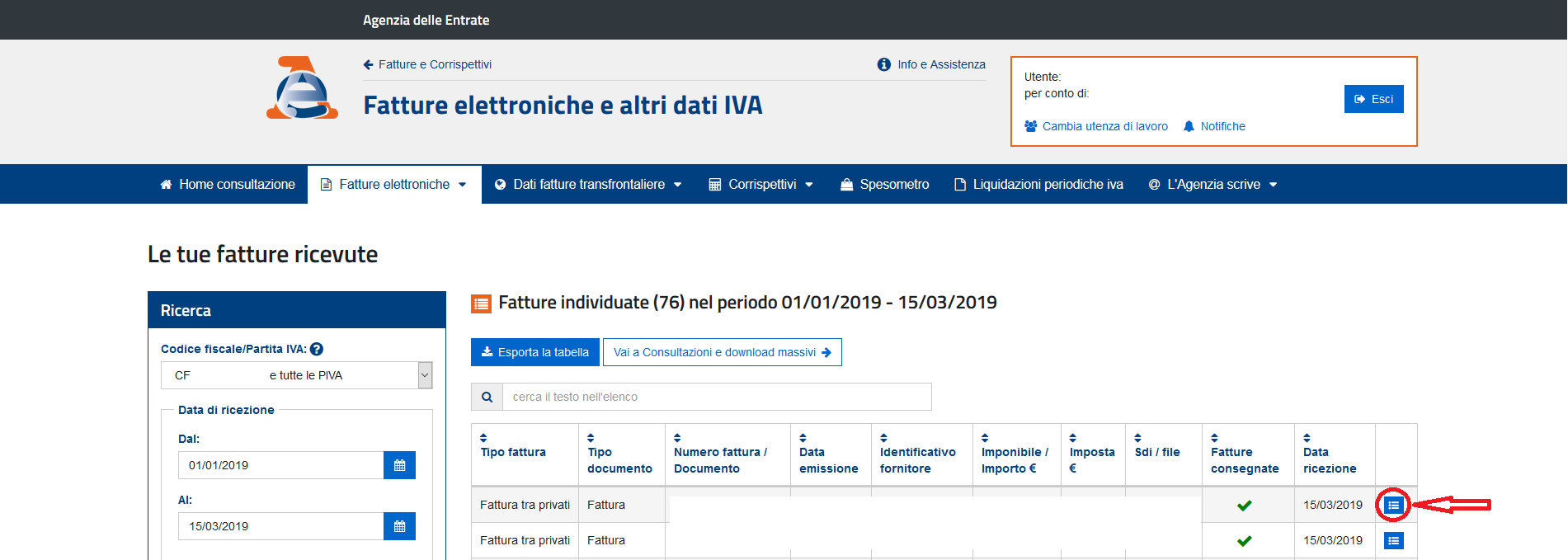Image resolution: width=1568 pixels, height=560 pixels.
Task: Go to Consultazioni e download massivi
Action: (723, 352)
